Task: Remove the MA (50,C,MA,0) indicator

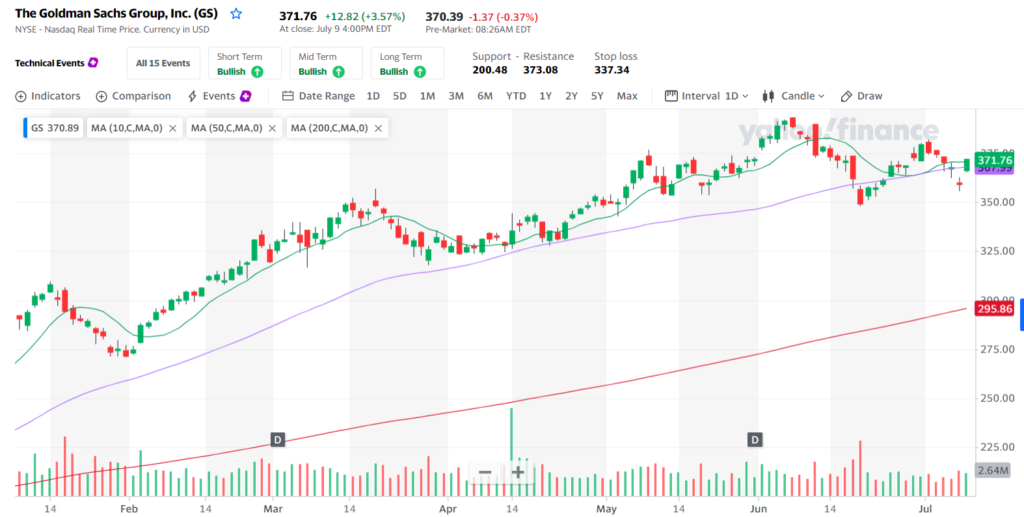Action: (272, 129)
